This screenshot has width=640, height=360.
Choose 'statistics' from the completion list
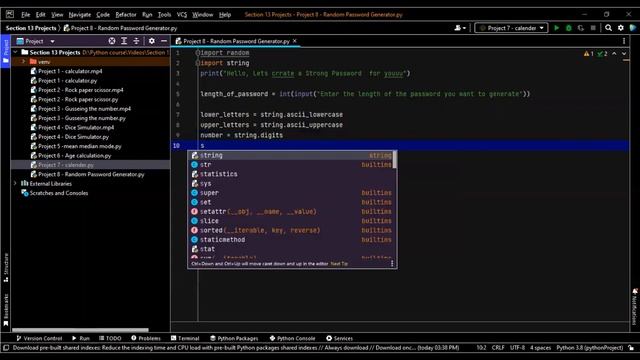(x=292, y=174)
